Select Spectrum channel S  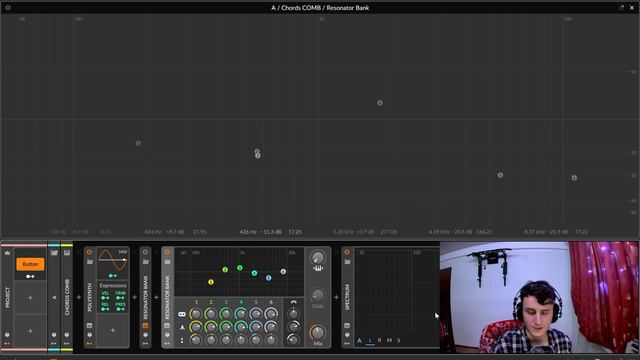click(399, 340)
